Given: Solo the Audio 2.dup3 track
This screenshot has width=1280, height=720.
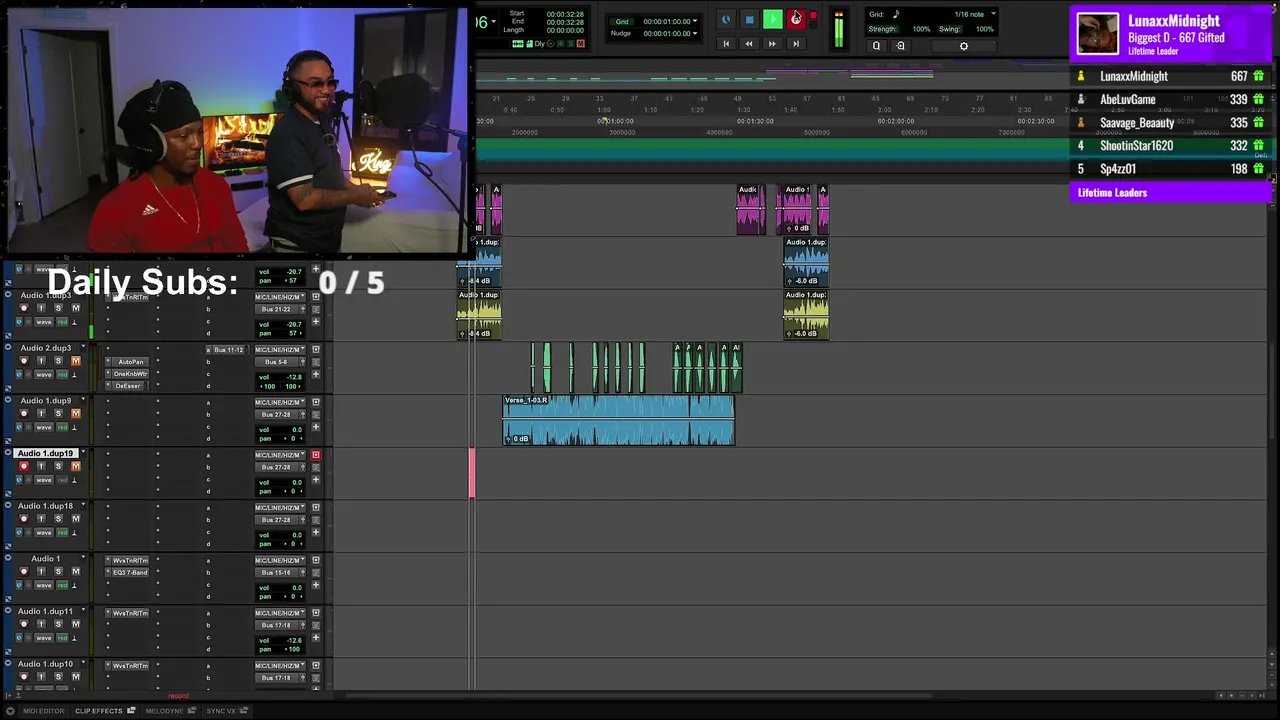Looking at the screenshot, I should (x=58, y=361).
